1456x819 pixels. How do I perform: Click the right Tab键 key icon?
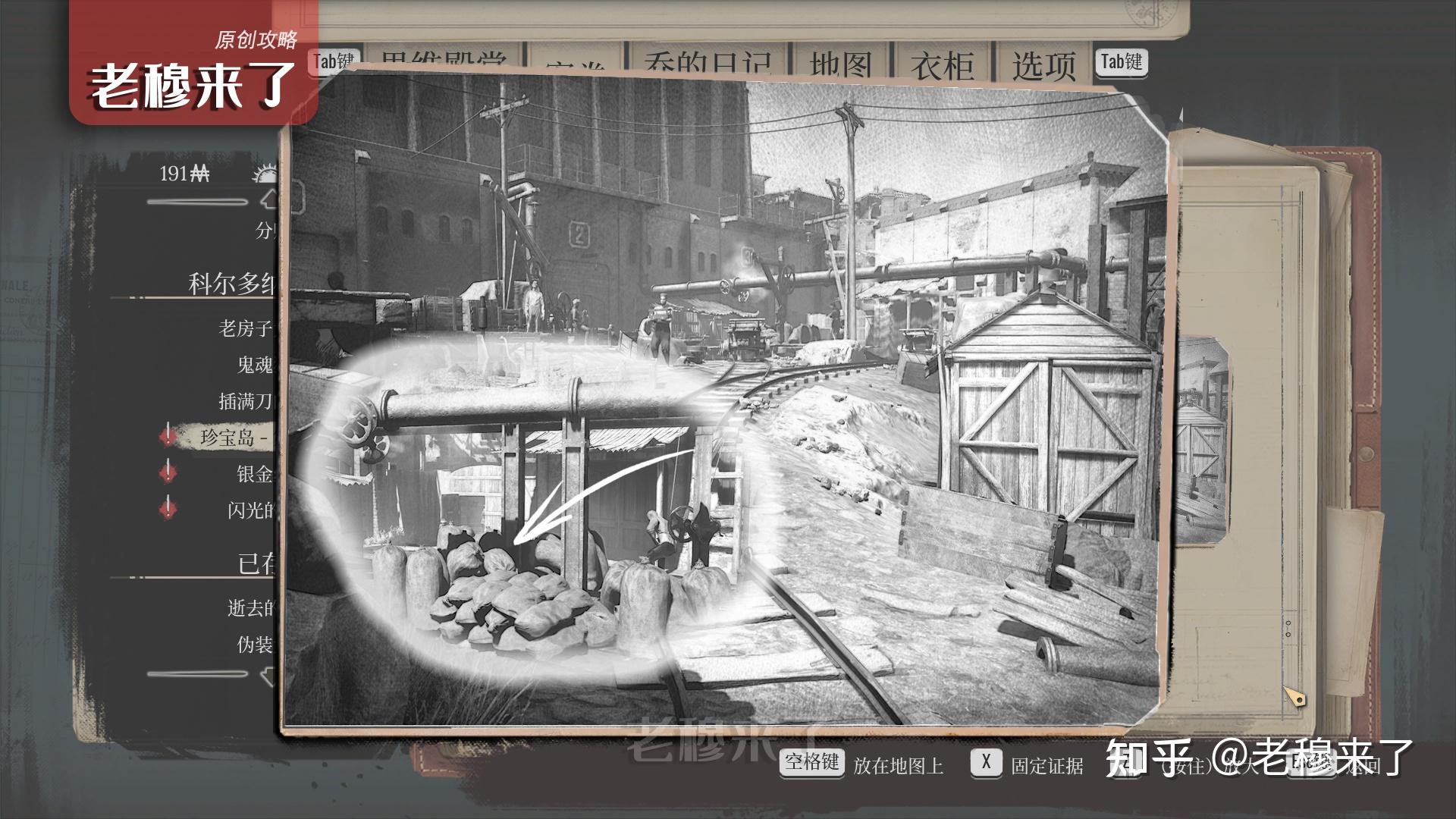(1121, 62)
